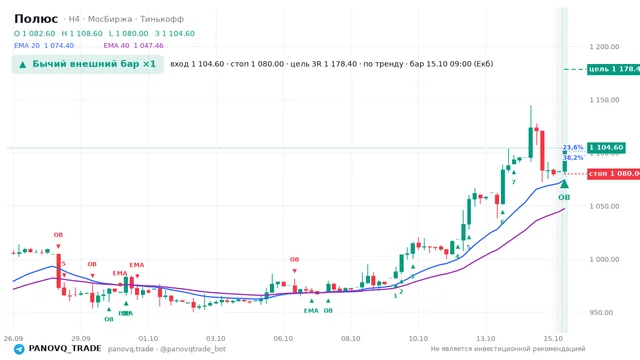
Task: Click the red OB marker near 06.10
Action: click(x=294, y=260)
